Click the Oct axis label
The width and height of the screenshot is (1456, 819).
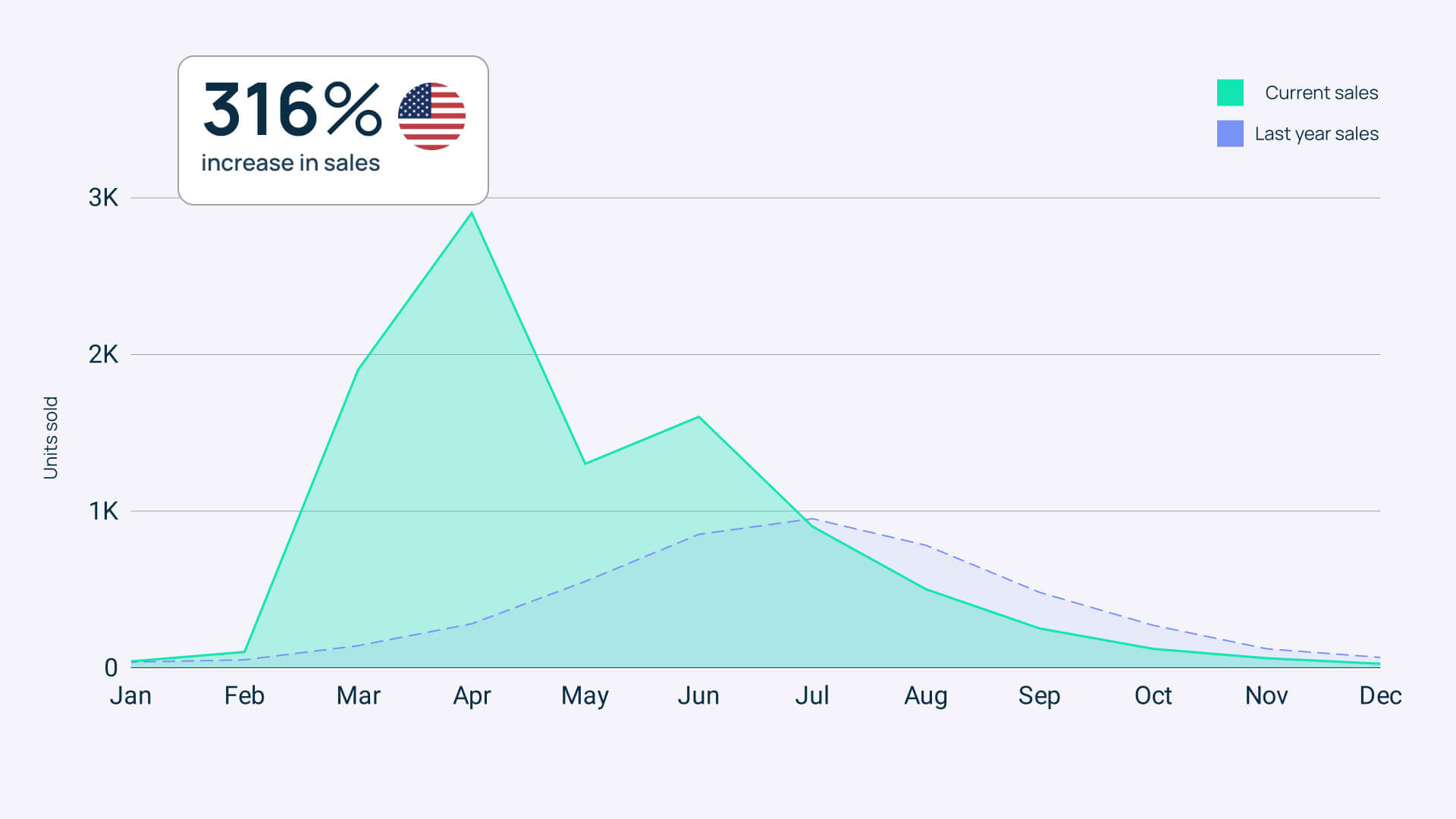(1153, 695)
